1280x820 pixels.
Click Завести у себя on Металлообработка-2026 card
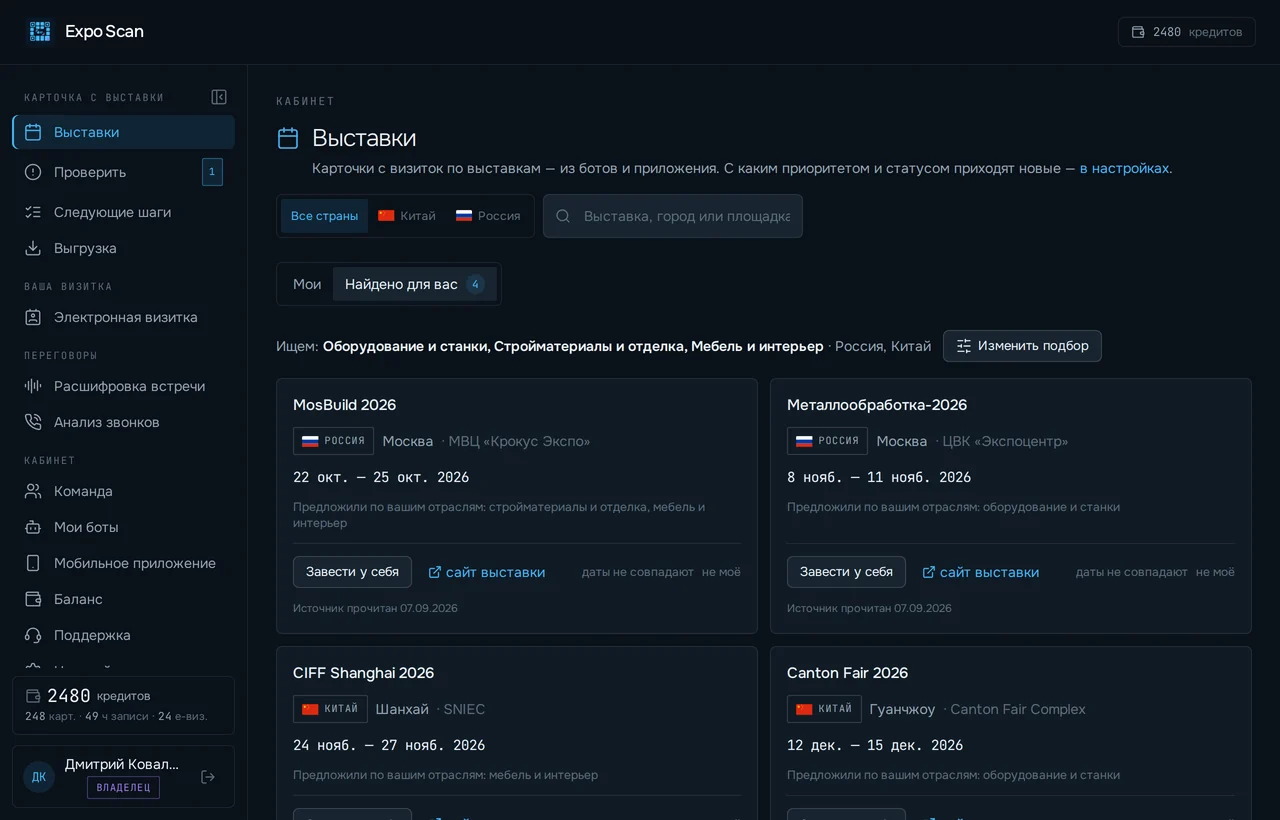click(x=846, y=572)
